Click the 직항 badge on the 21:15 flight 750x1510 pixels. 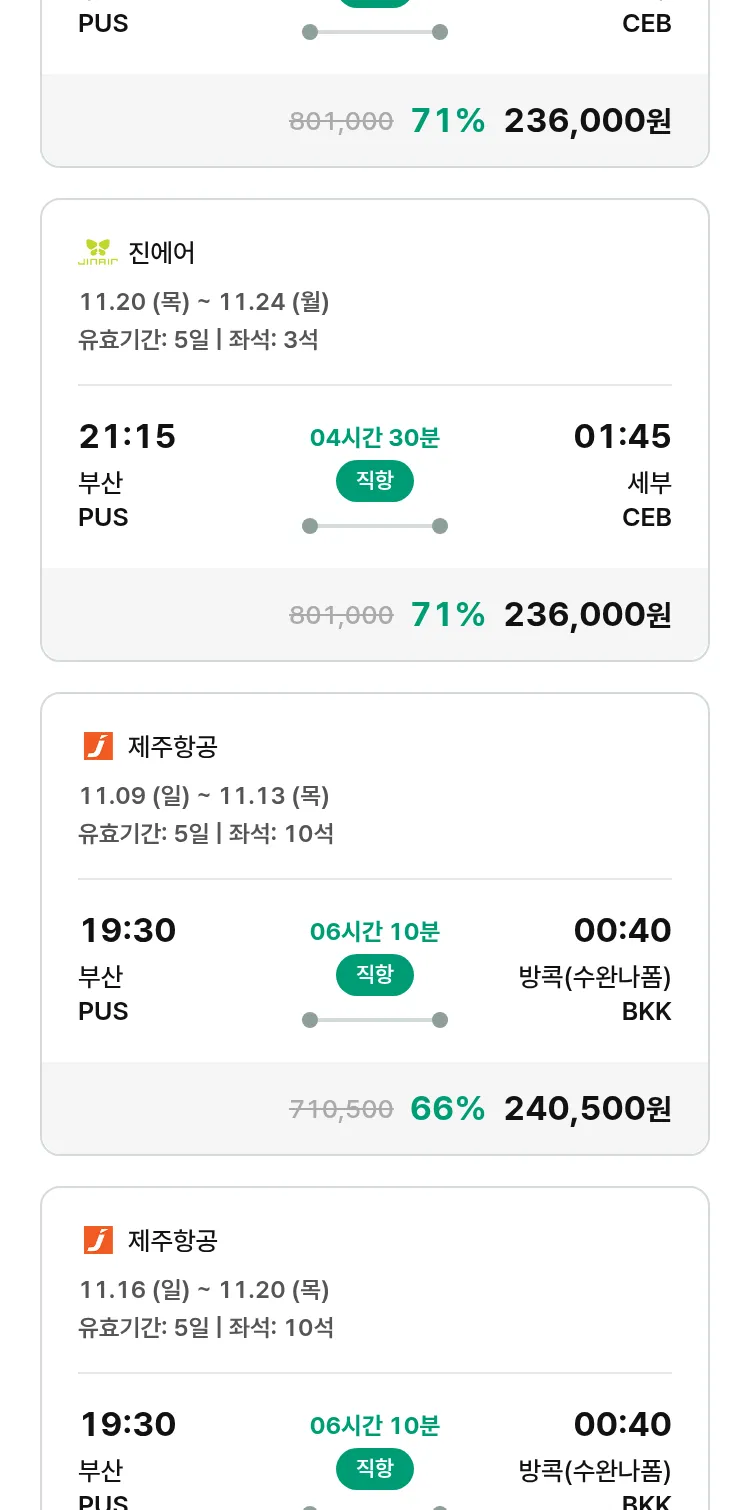point(375,481)
